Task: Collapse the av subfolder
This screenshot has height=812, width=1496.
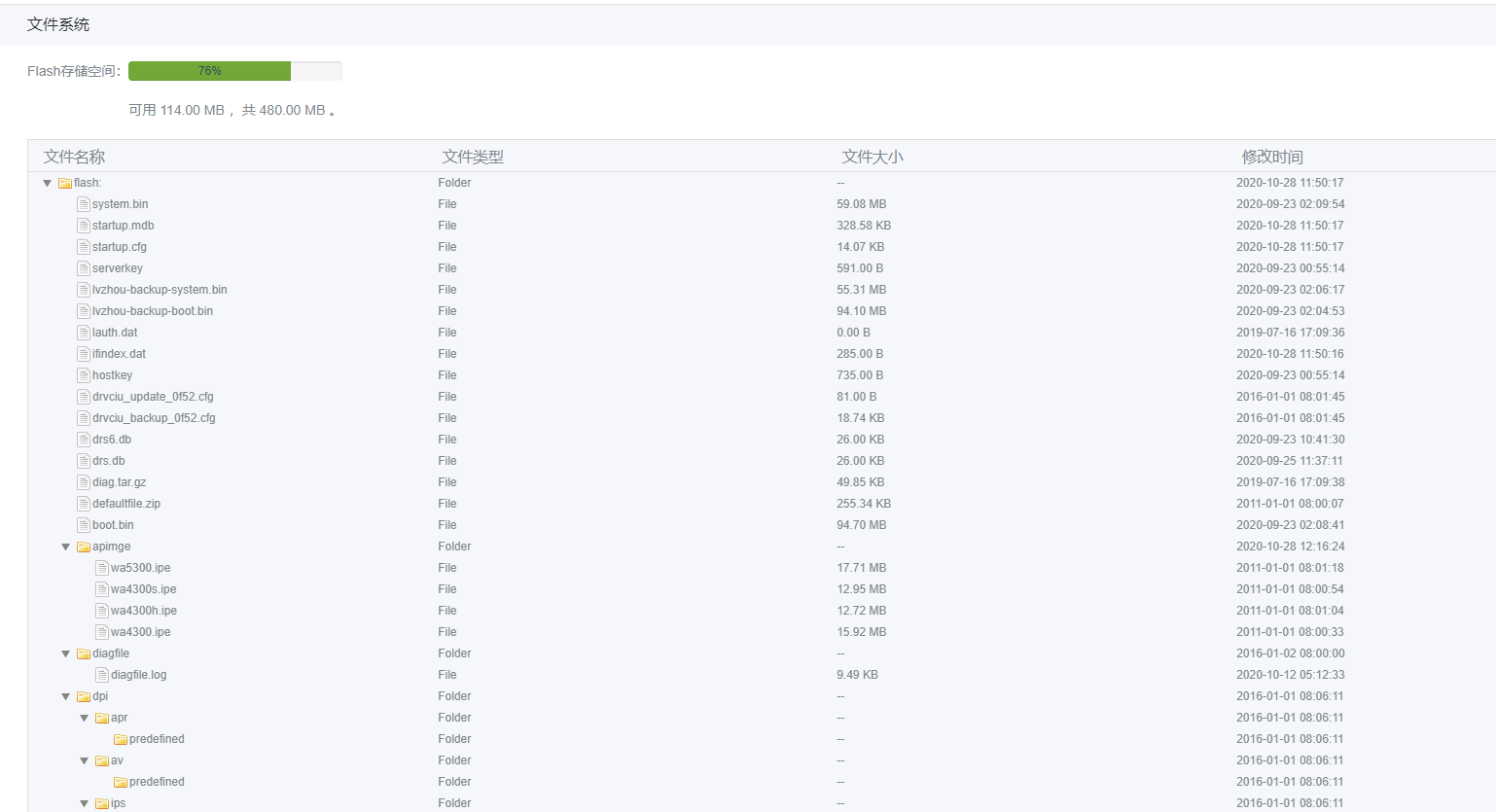Action: 84,760
